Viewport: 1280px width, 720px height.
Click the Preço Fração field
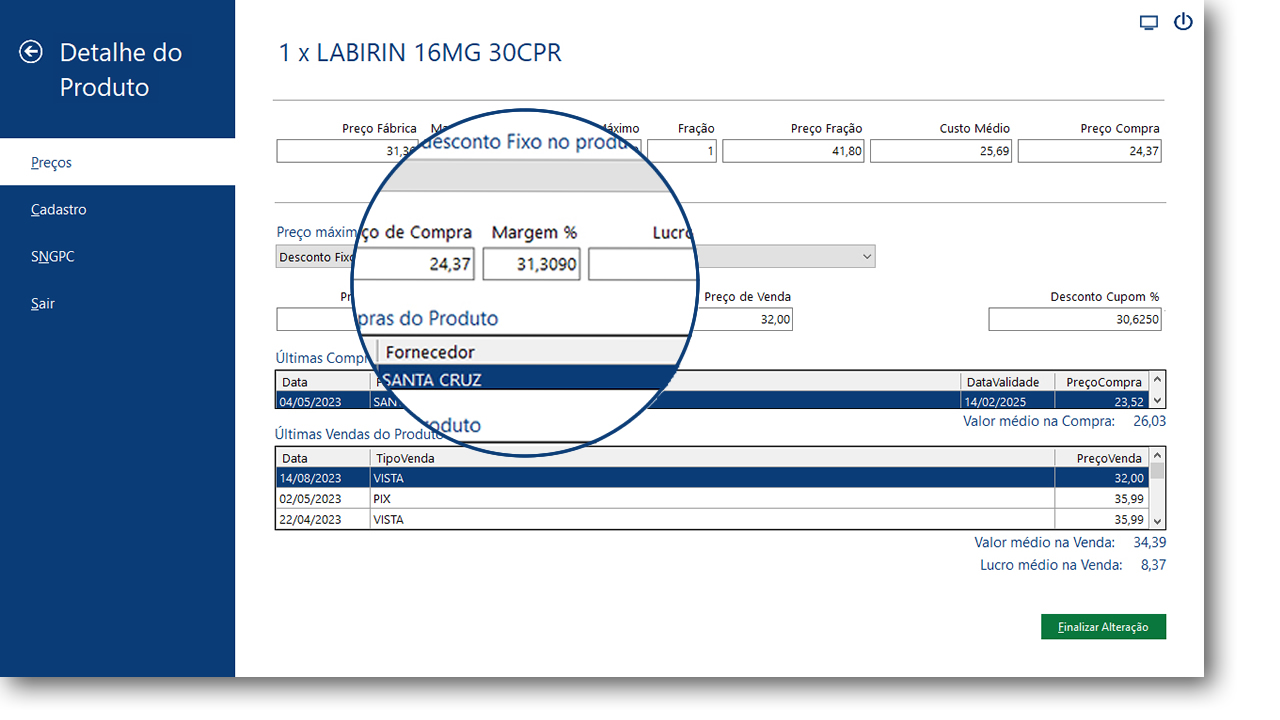point(793,151)
